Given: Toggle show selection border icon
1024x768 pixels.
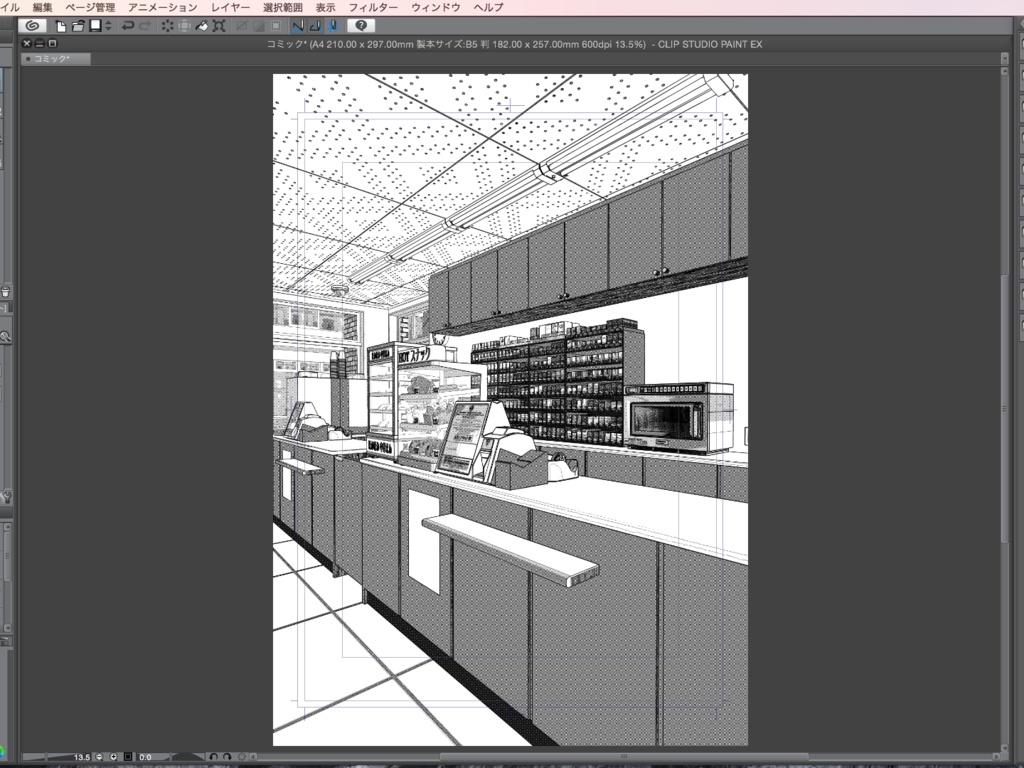Looking at the screenshot, I should click(276, 25).
